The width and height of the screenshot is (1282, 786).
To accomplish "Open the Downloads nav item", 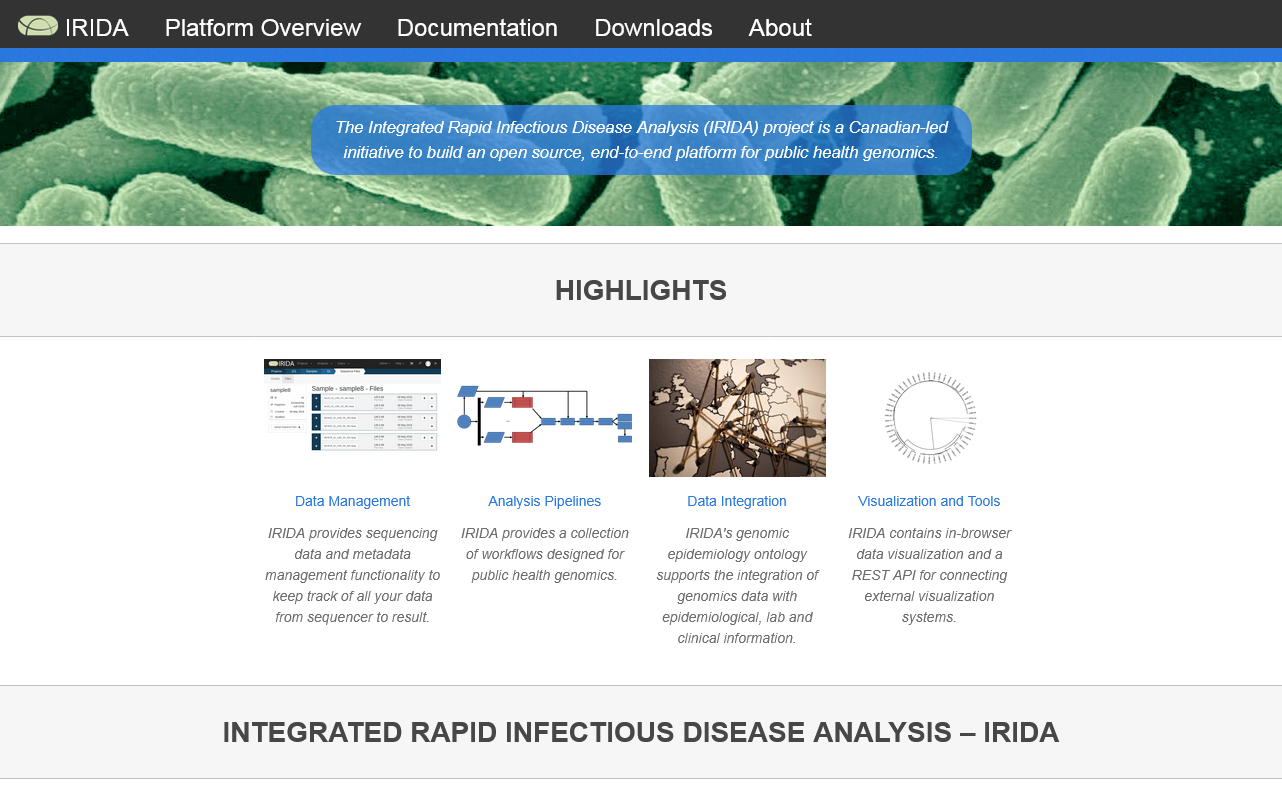I will pos(653,28).
